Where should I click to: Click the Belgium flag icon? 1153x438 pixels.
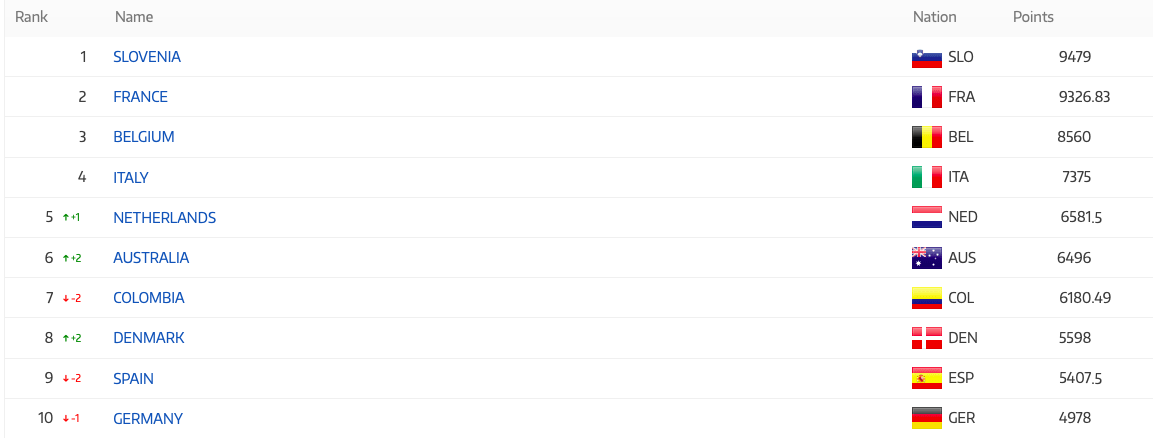tap(927, 137)
